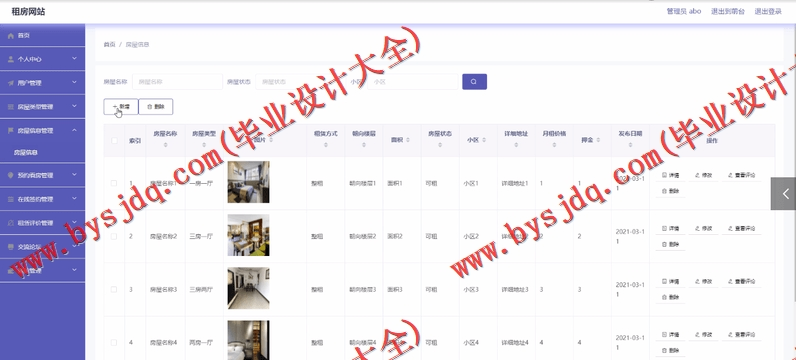Click the cell text 详细地址3
The width and height of the screenshot is (796, 360).
(515, 289)
